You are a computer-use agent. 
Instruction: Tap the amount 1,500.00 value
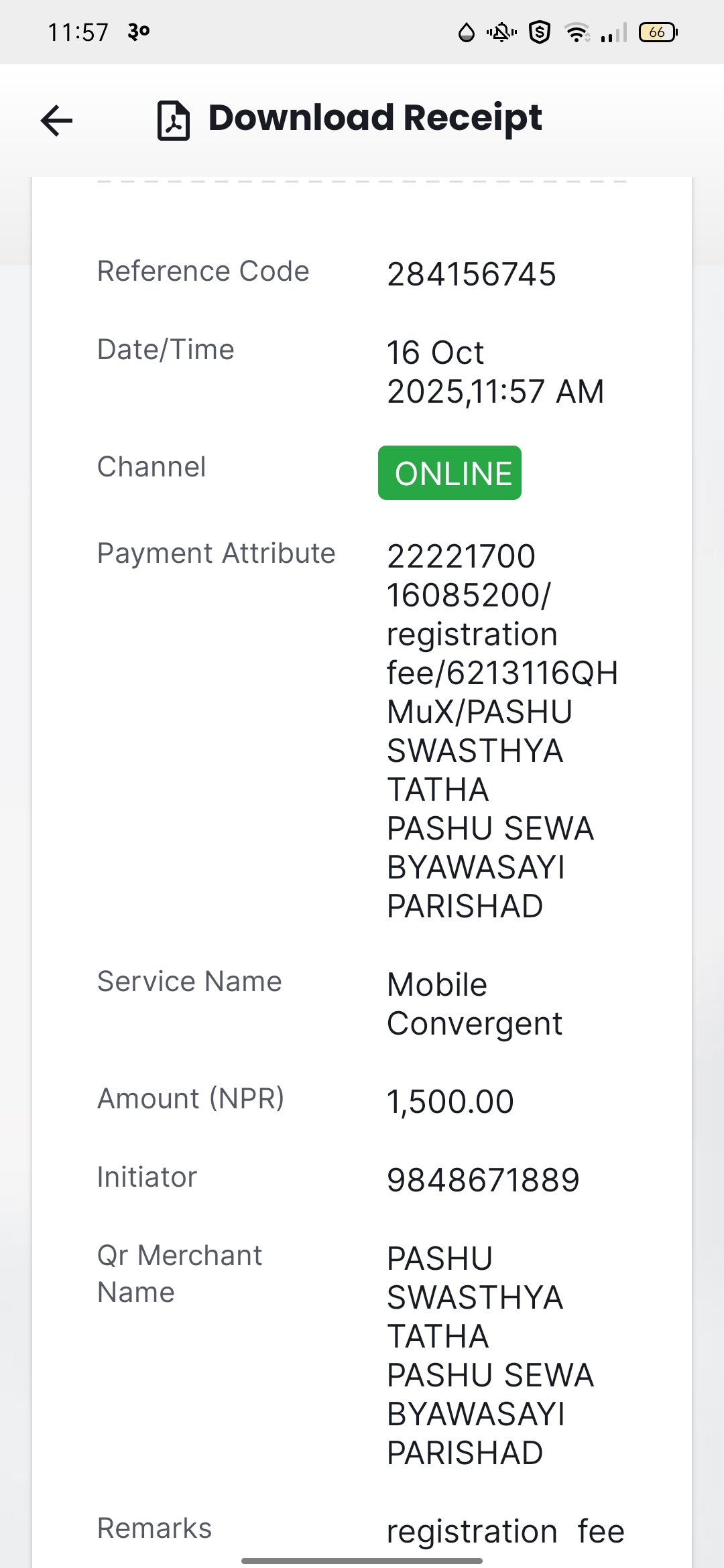click(x=450, y=1102)
